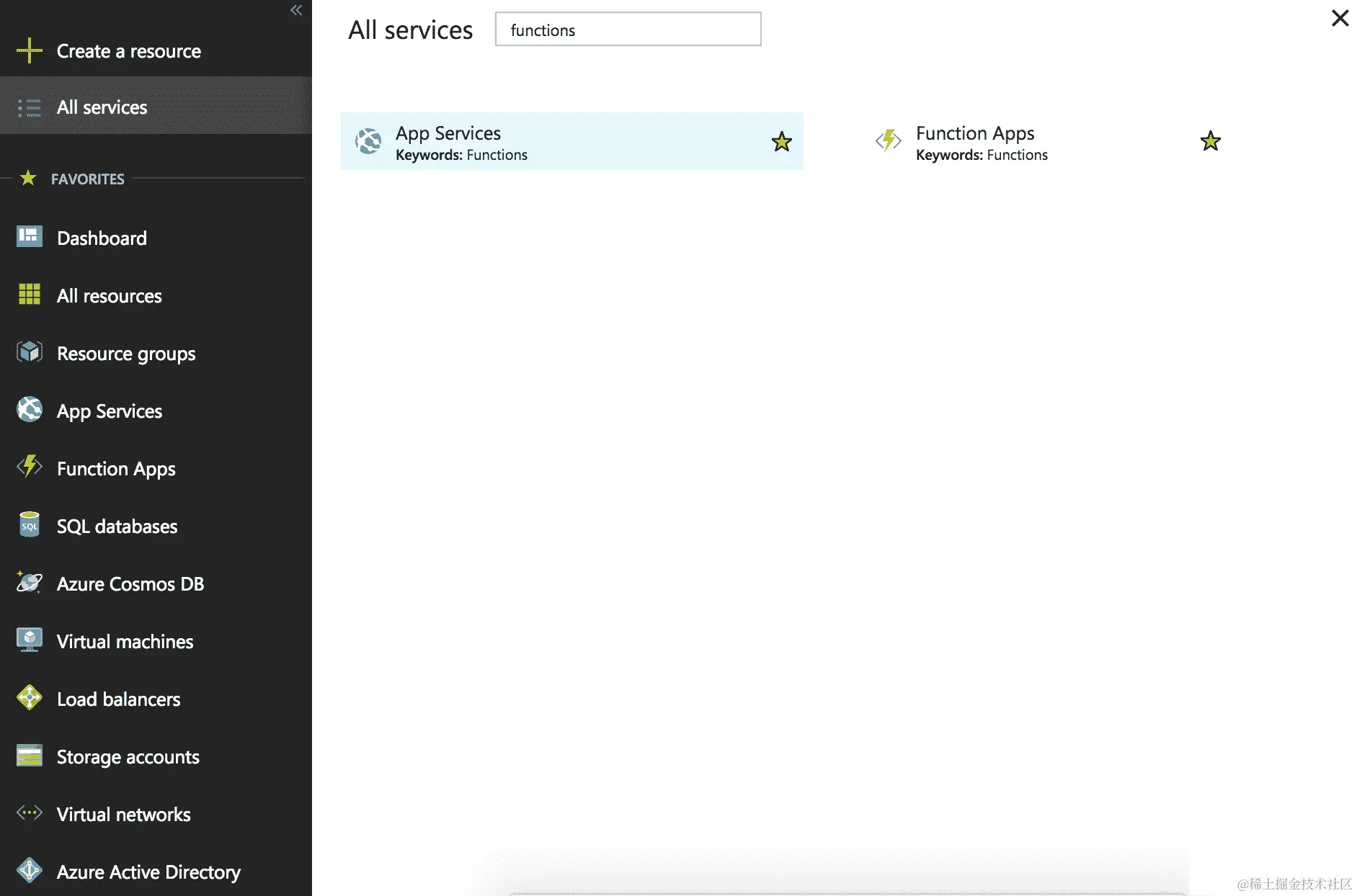
Task: Open App Services from the sidebar
Action: click(x=156, y=411)
